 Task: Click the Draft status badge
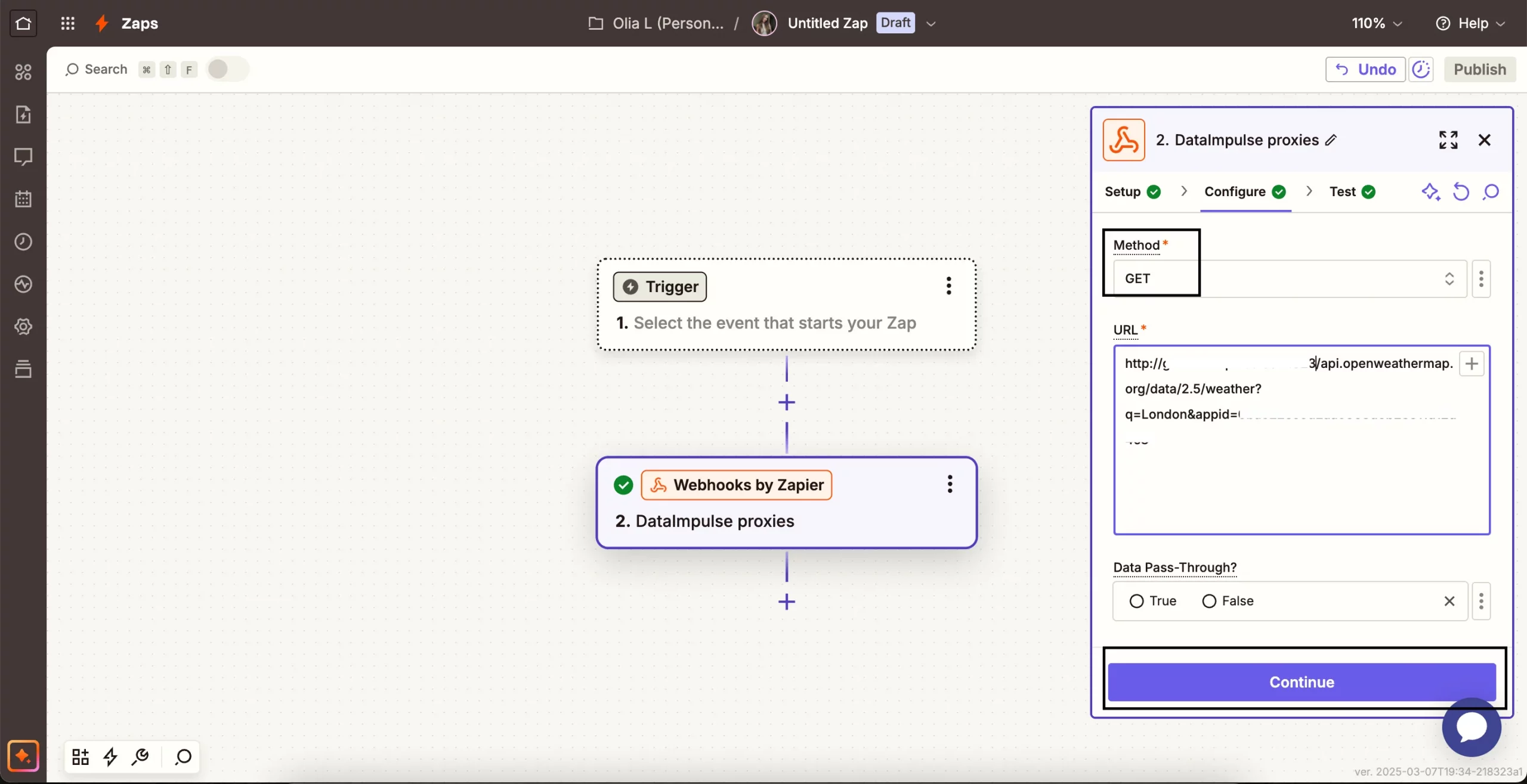(x=895, y=23)
